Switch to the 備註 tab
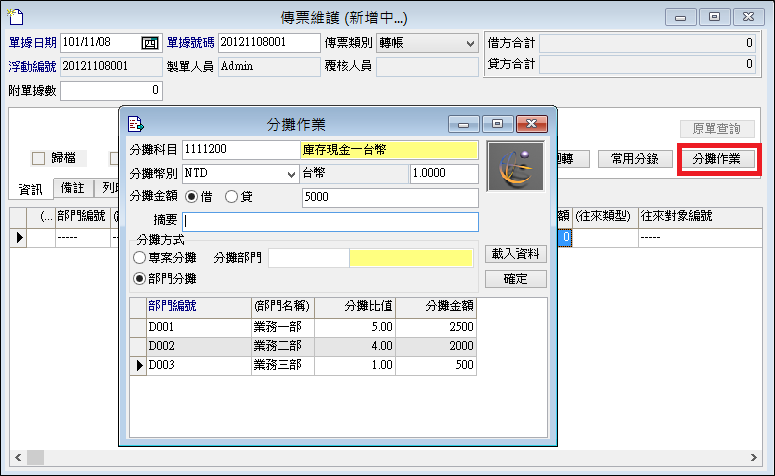This screenshot has width=775, height=476. pos(72,188)
